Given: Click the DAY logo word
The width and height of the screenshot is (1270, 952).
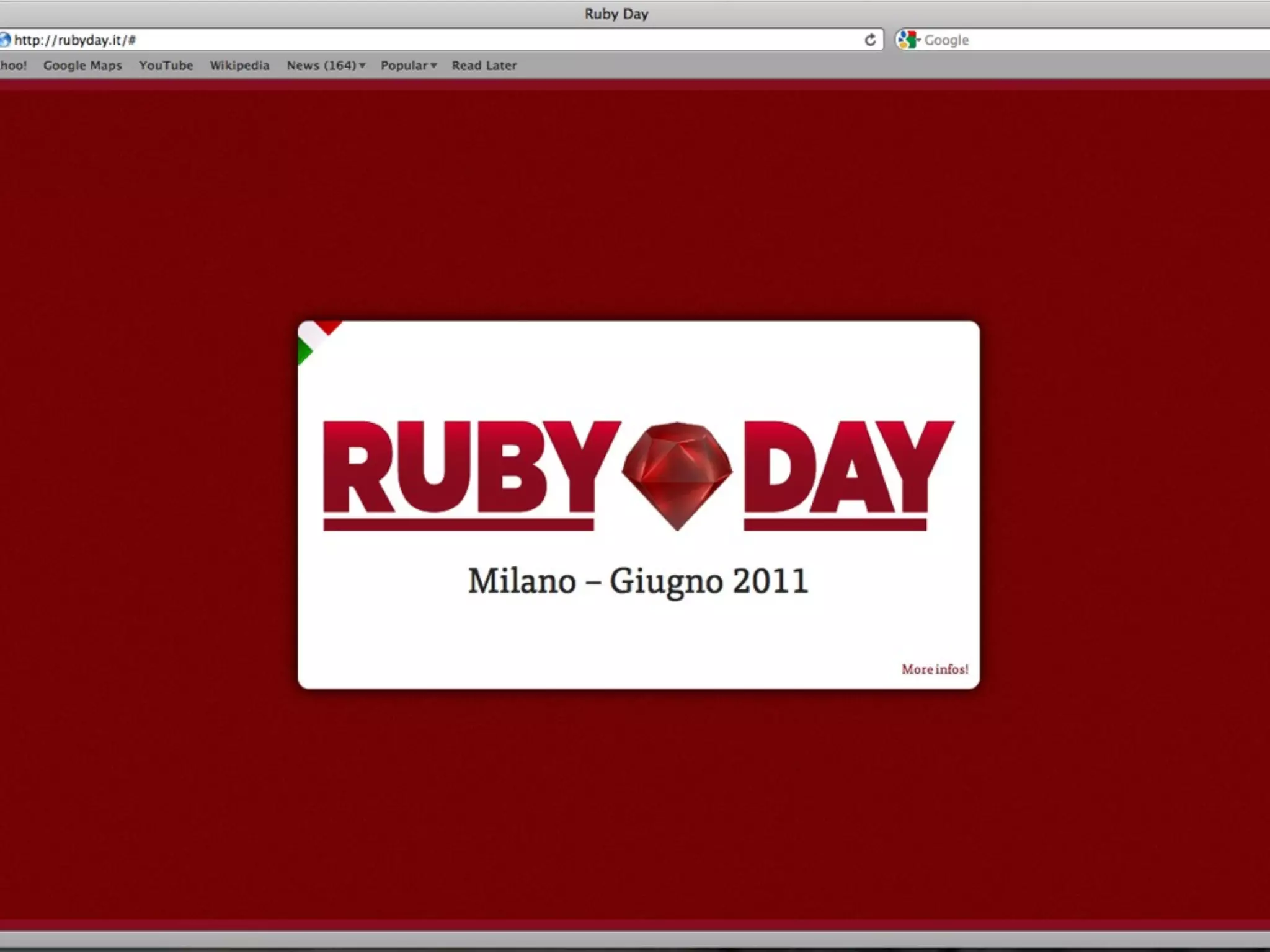Looking at the screenshot, I should coord(847,469).
